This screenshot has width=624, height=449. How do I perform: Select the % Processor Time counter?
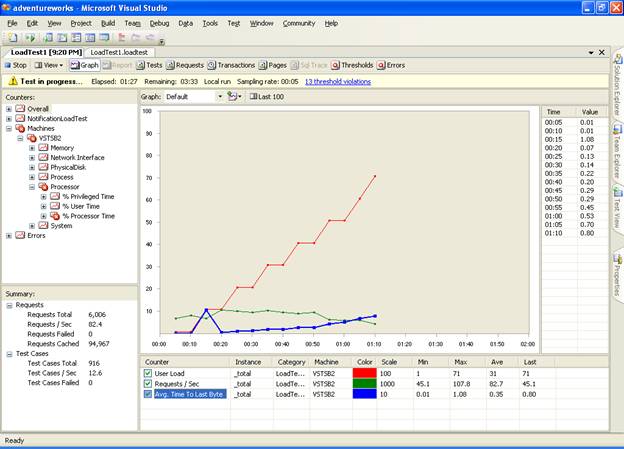[88, 216]
